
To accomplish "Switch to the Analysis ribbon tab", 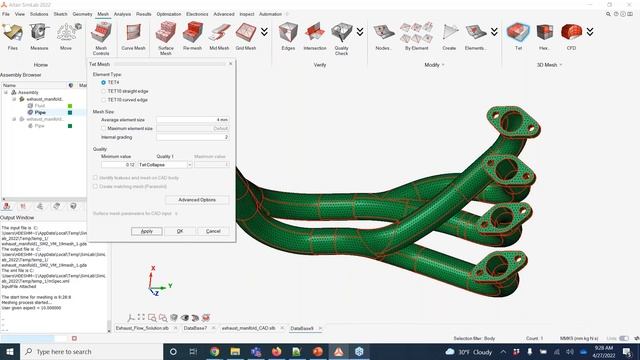I will 122,14.
